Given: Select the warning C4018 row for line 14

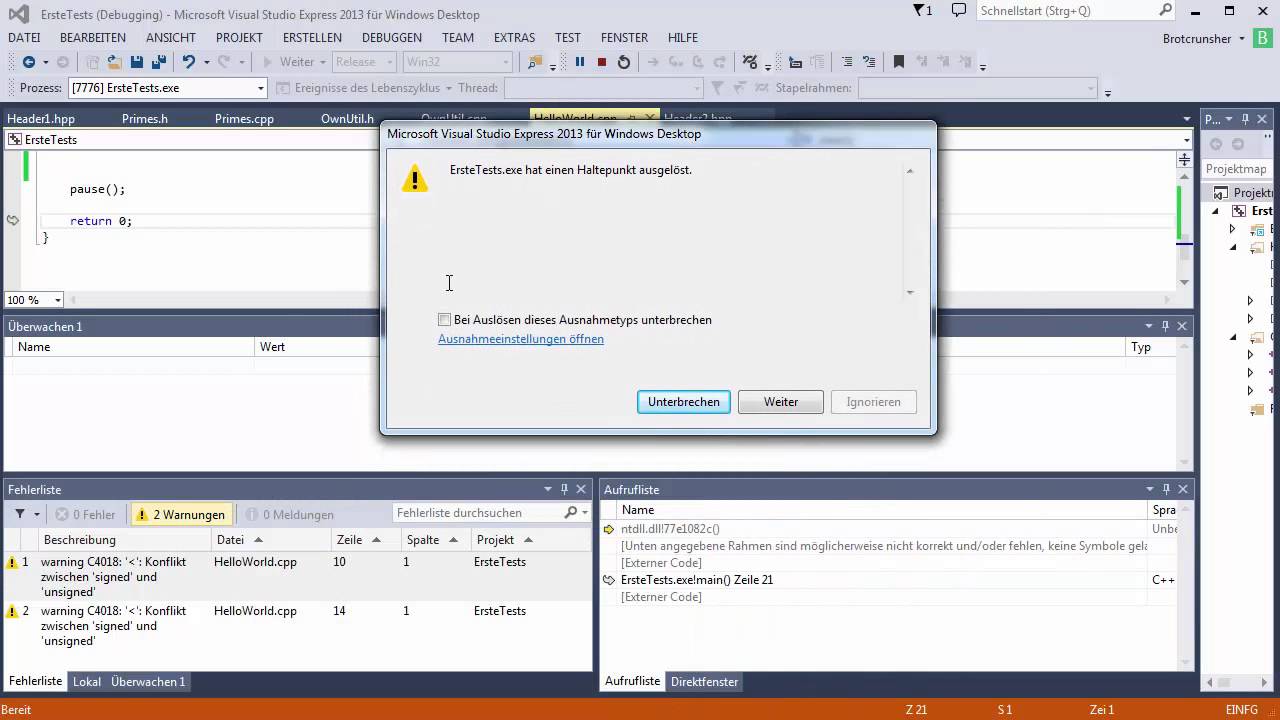Looking at the screenshot, I should pos(298,626).
